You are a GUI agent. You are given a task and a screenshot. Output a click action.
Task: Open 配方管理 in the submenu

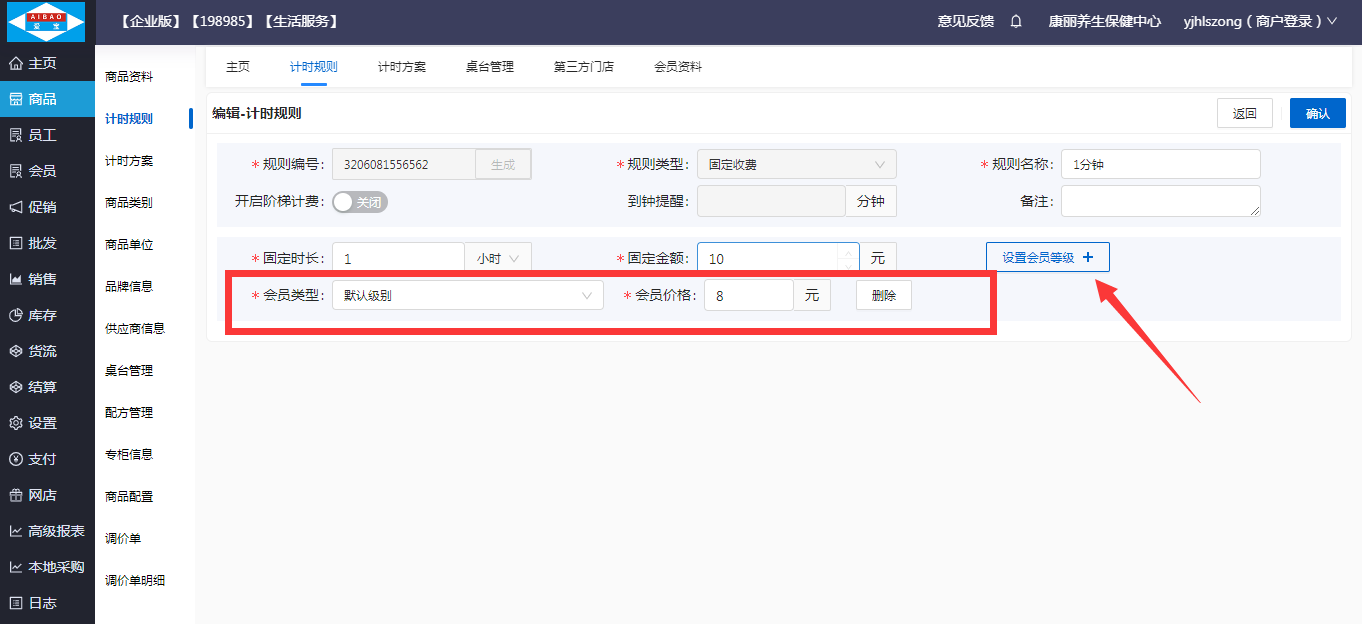(129, 412)
